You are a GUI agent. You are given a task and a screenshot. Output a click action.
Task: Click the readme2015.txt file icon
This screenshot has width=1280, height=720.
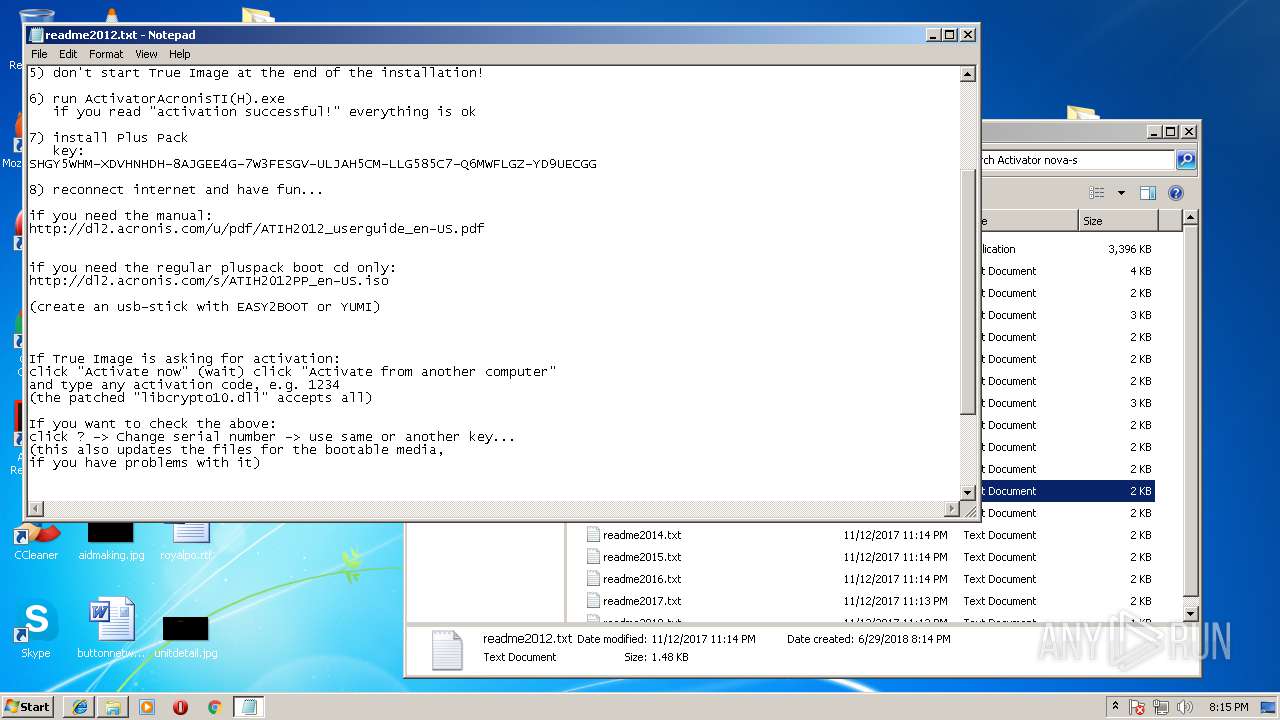pyautogui.click(x=593, y=557)
